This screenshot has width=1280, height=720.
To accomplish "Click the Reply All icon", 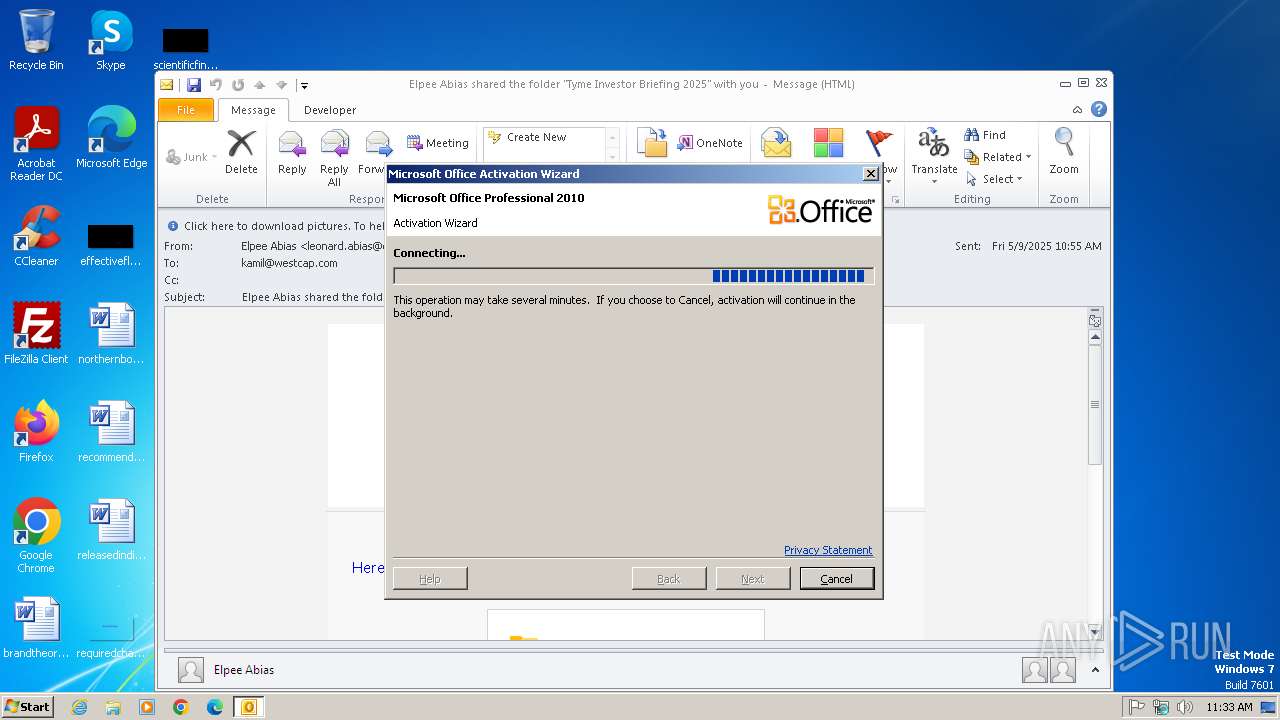I will coord(334,158).
